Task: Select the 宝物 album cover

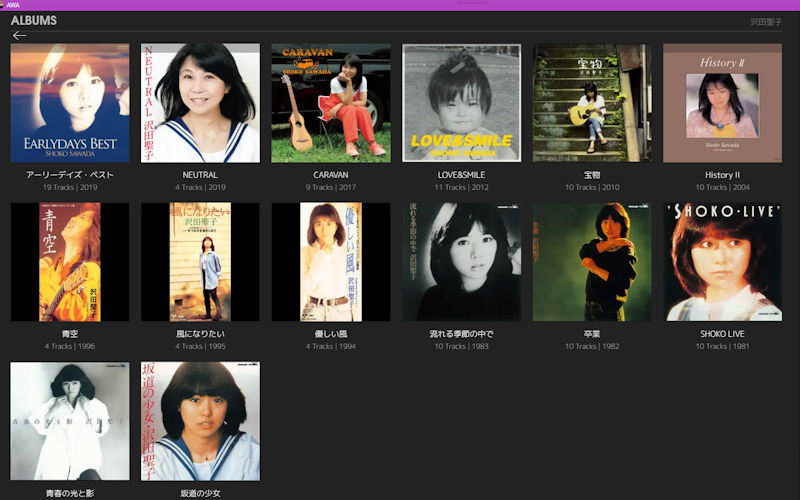Action: pos(592,103)
